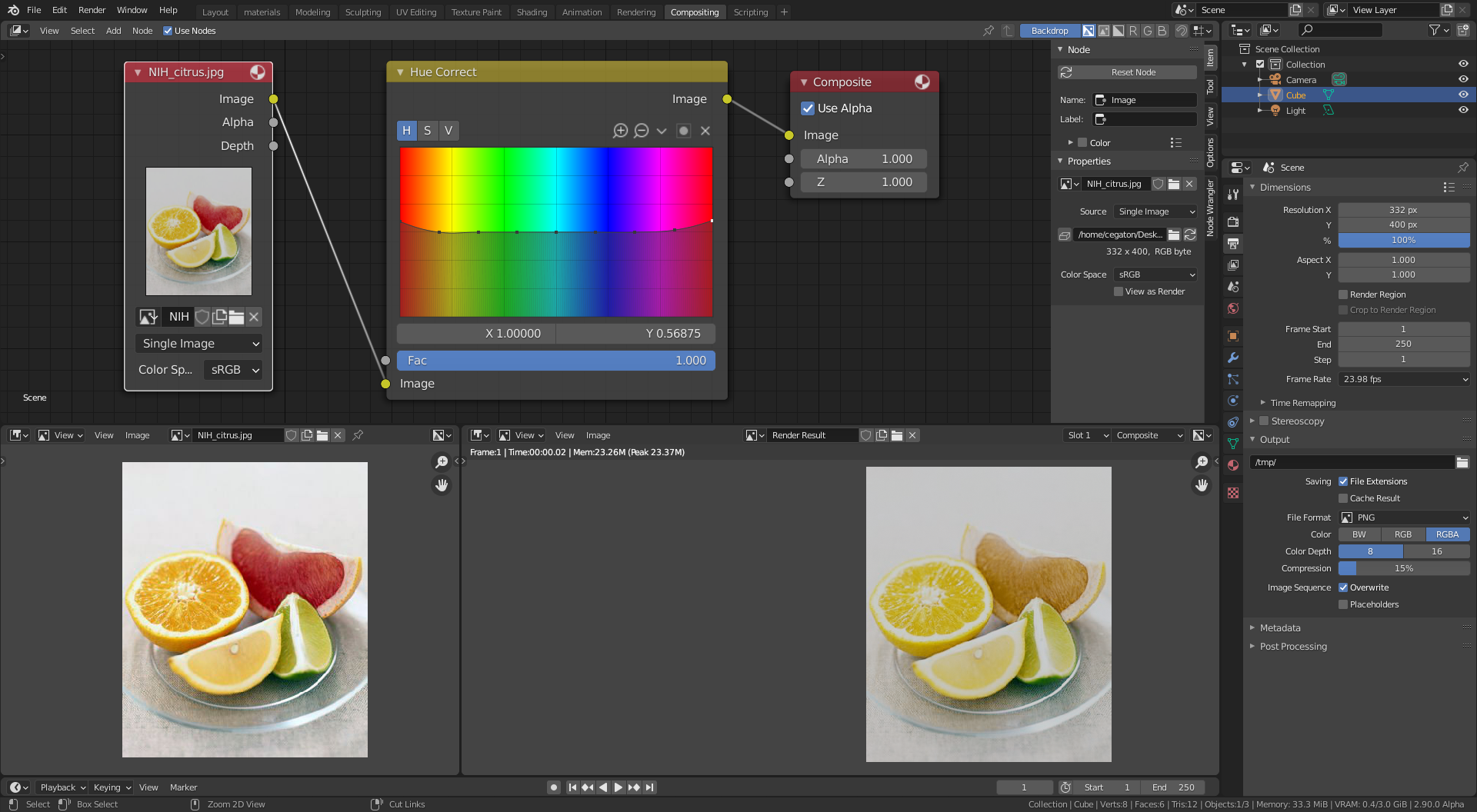This screenshot has height=812, width=1477.
Task: Open File Format PNG dropdown
Action: click(x=1404, y=517)
